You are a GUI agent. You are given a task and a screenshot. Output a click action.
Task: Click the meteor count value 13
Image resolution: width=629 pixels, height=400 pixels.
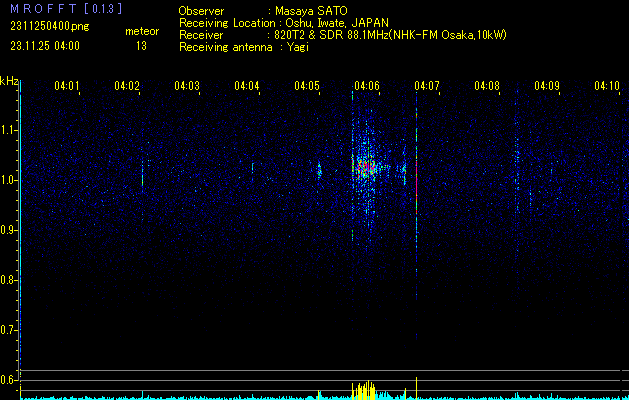pos(141,46)
